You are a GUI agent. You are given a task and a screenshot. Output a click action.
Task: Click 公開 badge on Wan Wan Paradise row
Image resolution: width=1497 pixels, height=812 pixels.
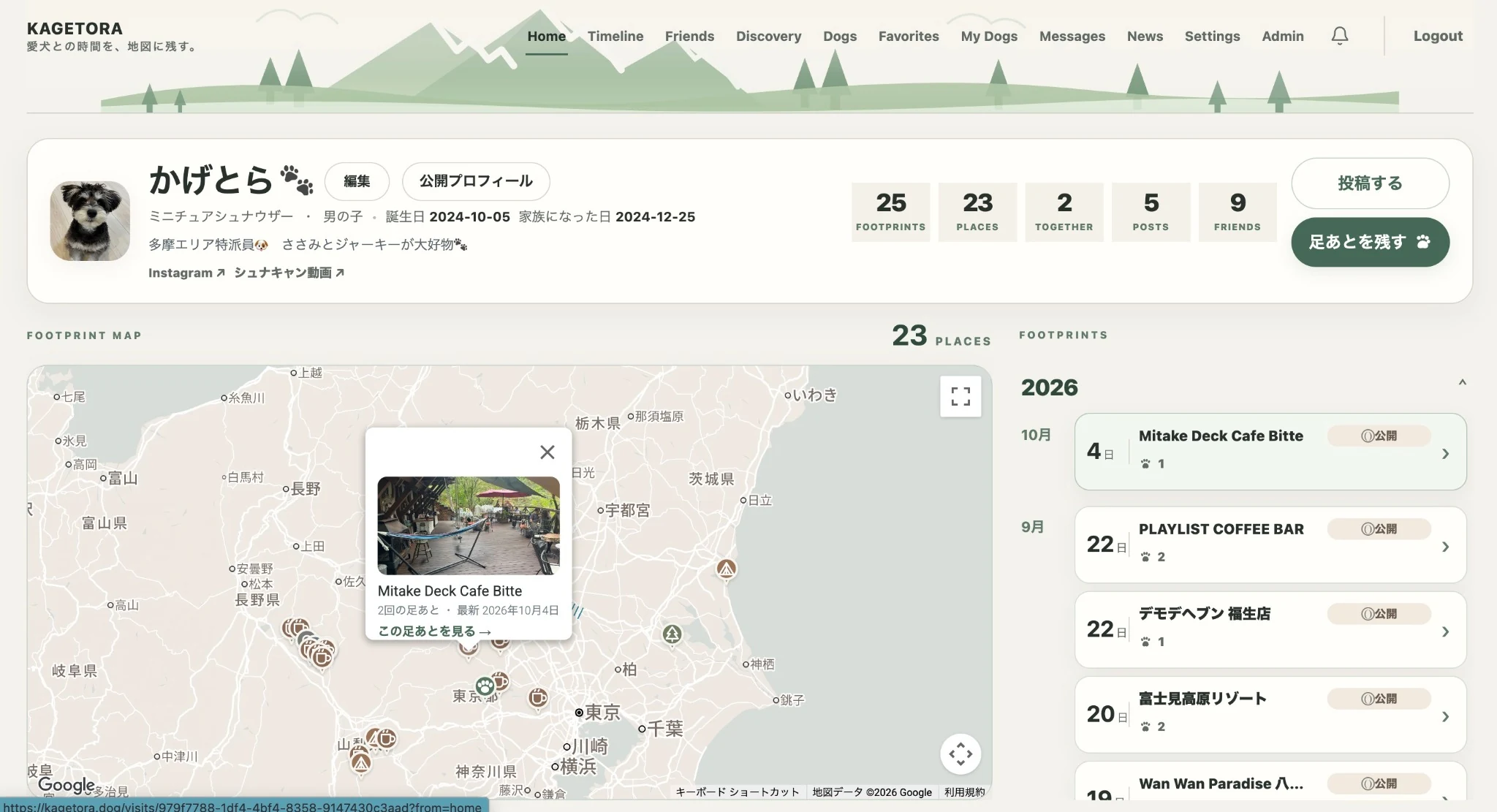[x=1379, y=783]
